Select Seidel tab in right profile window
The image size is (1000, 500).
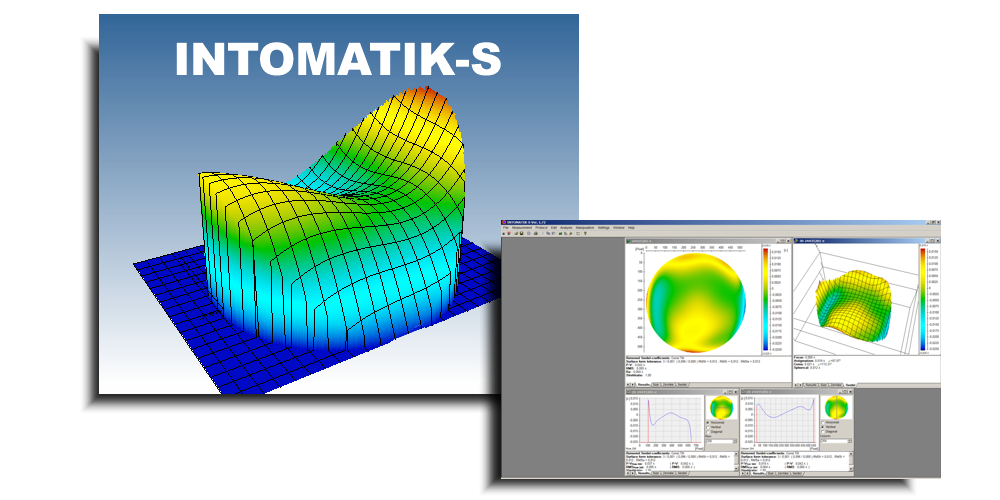tap(797, 473)
